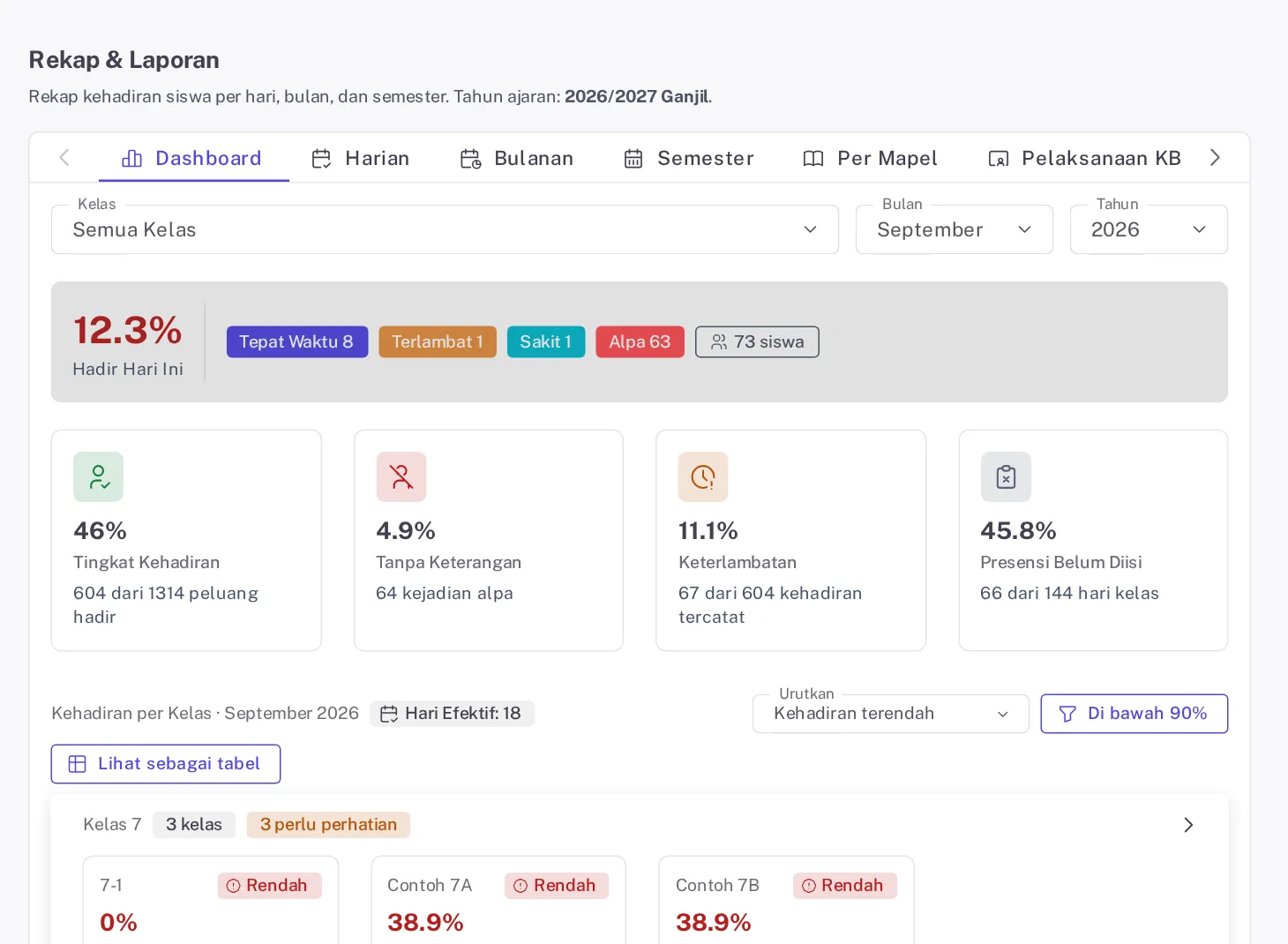Click the Sakit 1 badge

click(x=546, y=342)
